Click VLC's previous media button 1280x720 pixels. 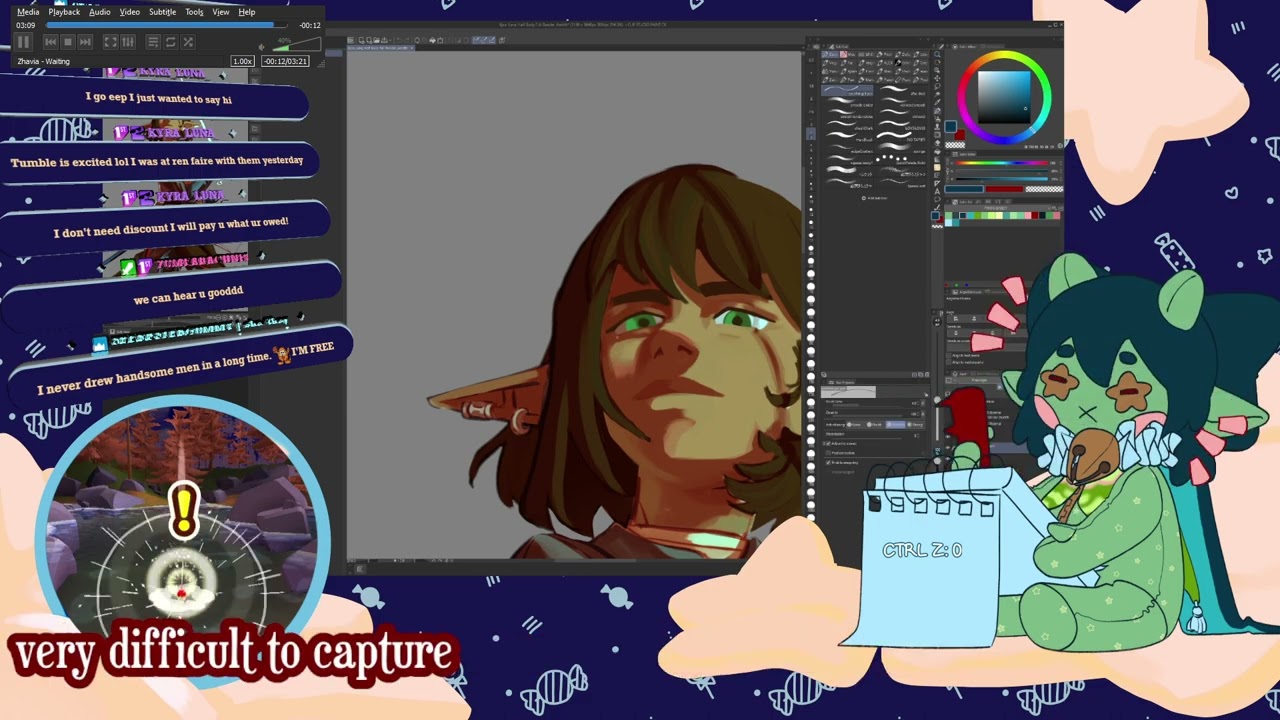click(50, 42)
